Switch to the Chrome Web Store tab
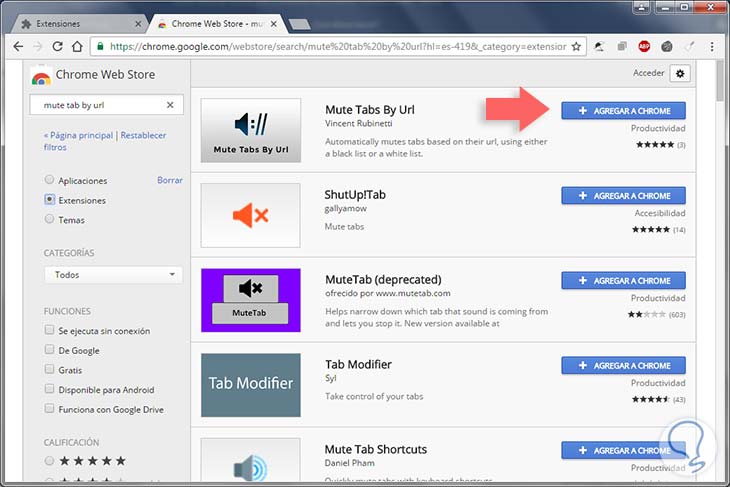730x487 pixels. [217, 24]
